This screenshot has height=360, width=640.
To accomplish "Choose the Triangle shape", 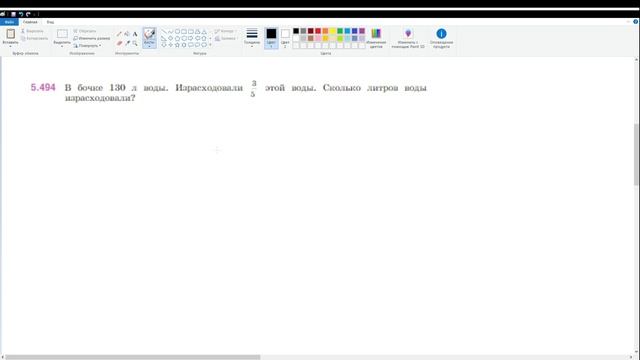I will click(204, 31).
